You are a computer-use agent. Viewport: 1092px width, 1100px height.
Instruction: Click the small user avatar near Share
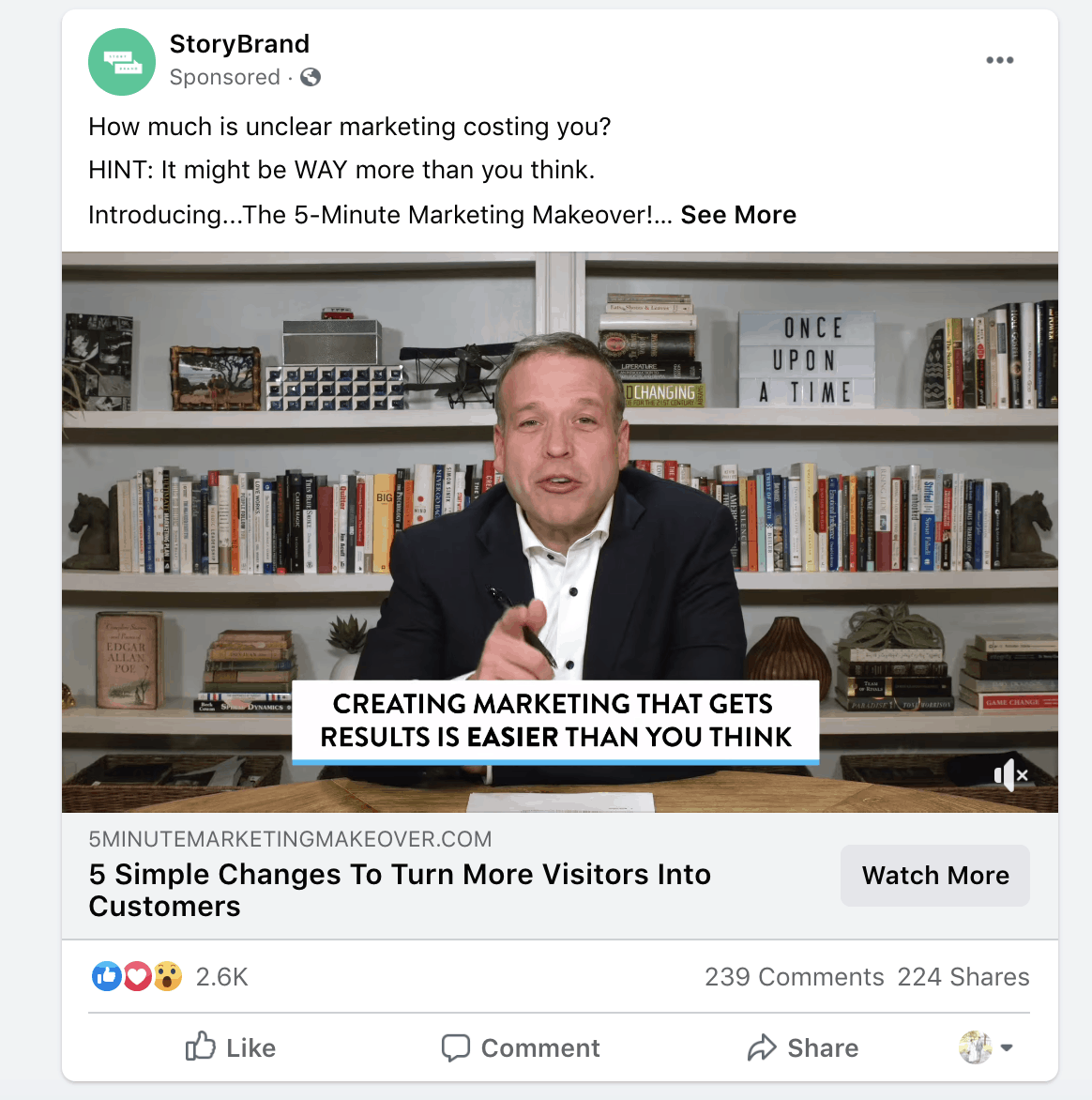tap(976, 1047)
